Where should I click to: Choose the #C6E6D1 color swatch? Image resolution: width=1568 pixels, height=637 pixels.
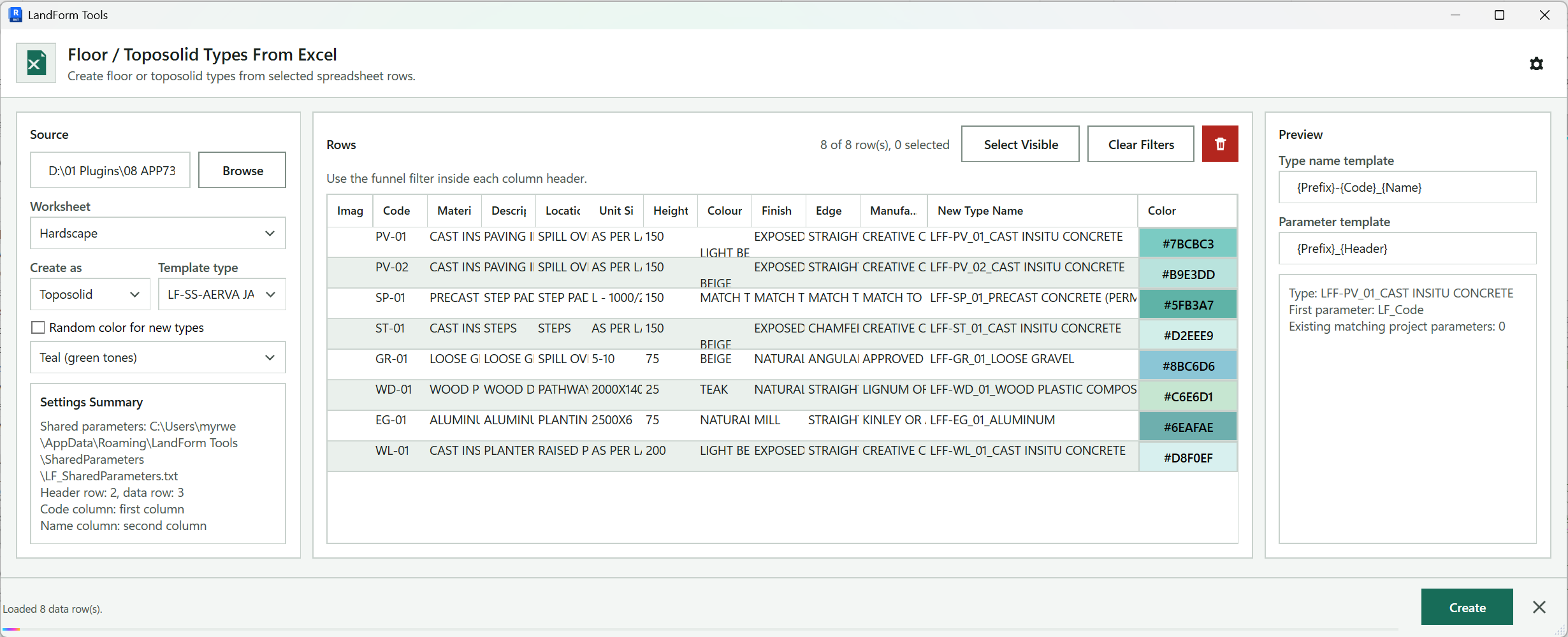1188,396
